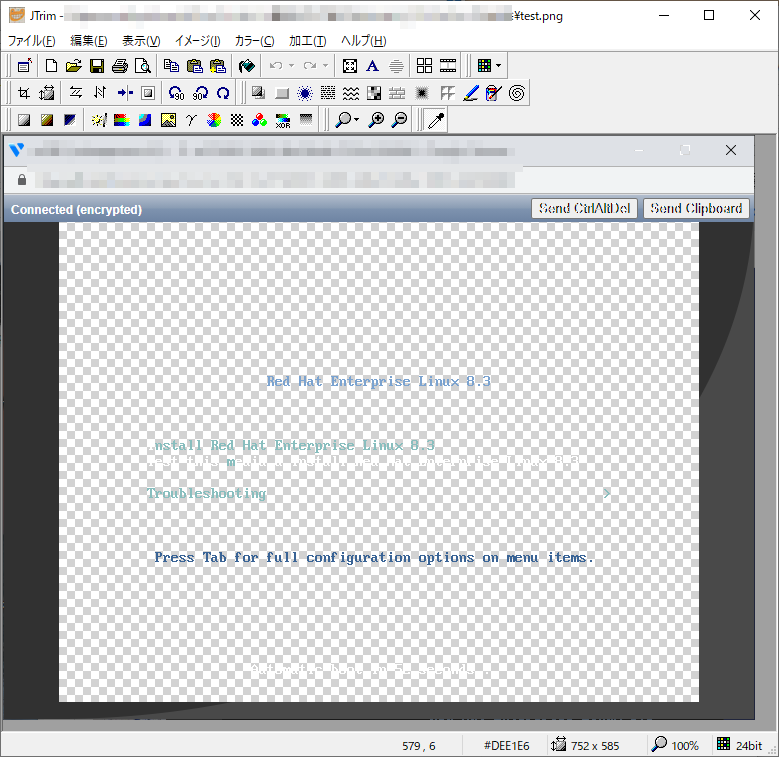
Task: Copy the image to the clipboard
Action: tap(171, 66)
